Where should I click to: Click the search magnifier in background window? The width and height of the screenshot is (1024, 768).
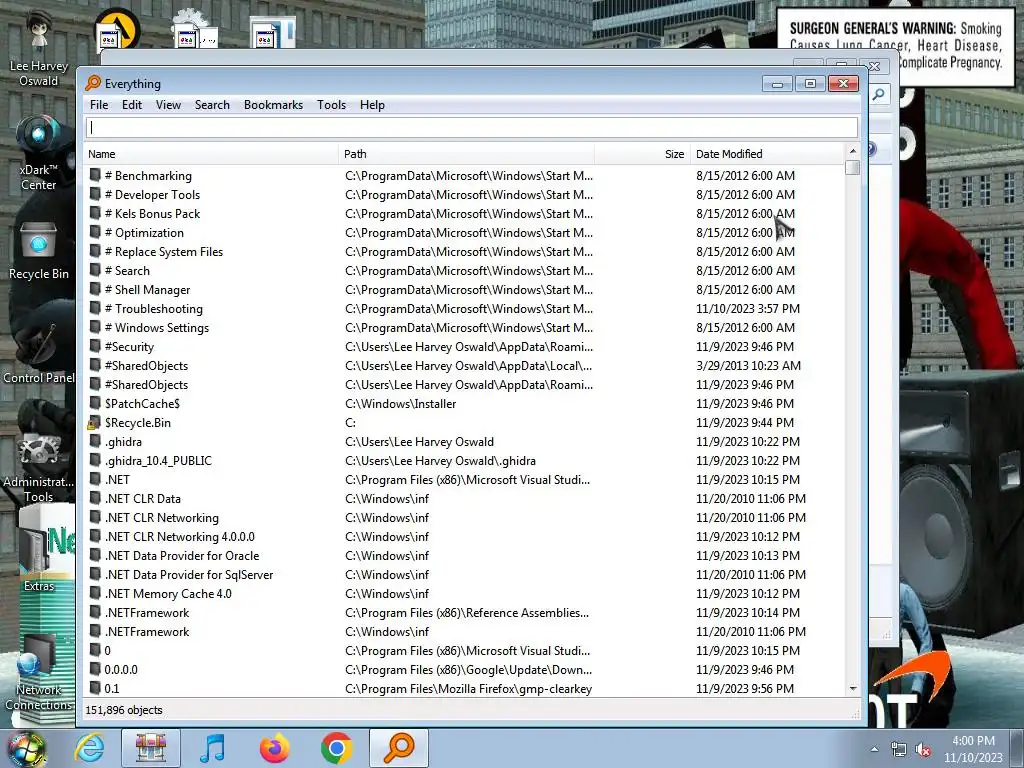(x=879, y=95)
